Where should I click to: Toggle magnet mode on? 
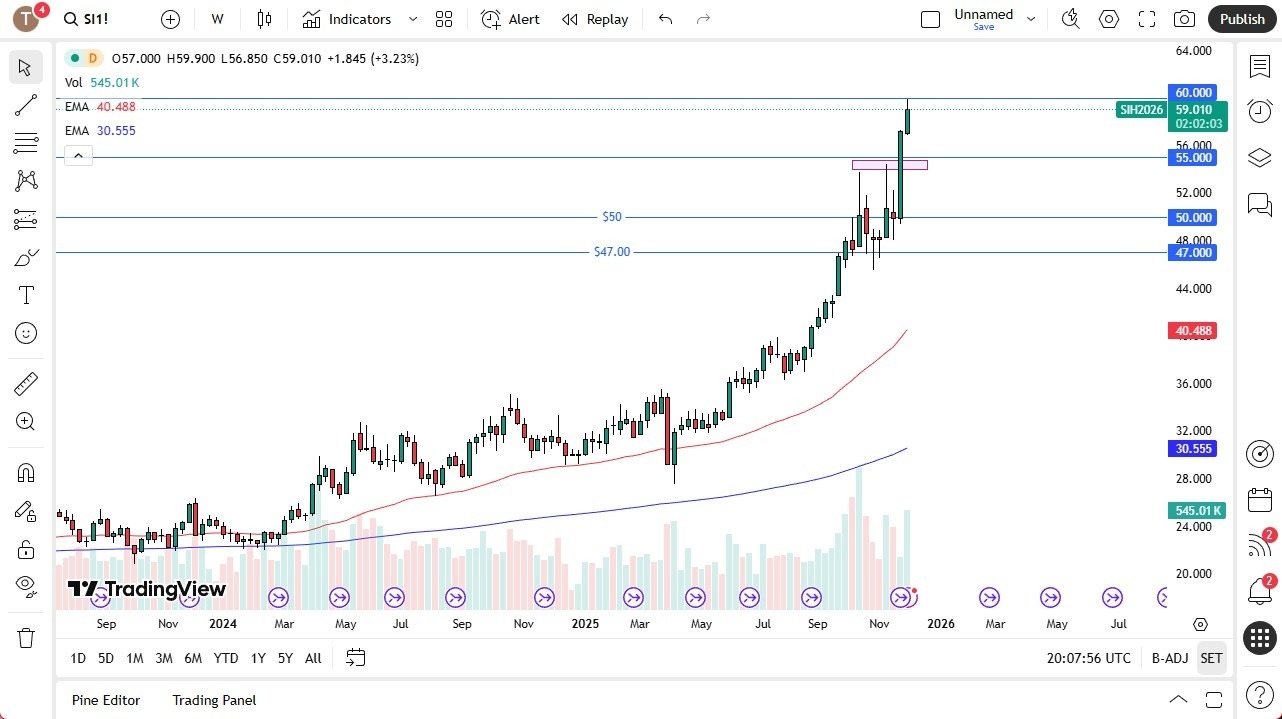pyautogui.click(x=26, y=472)
